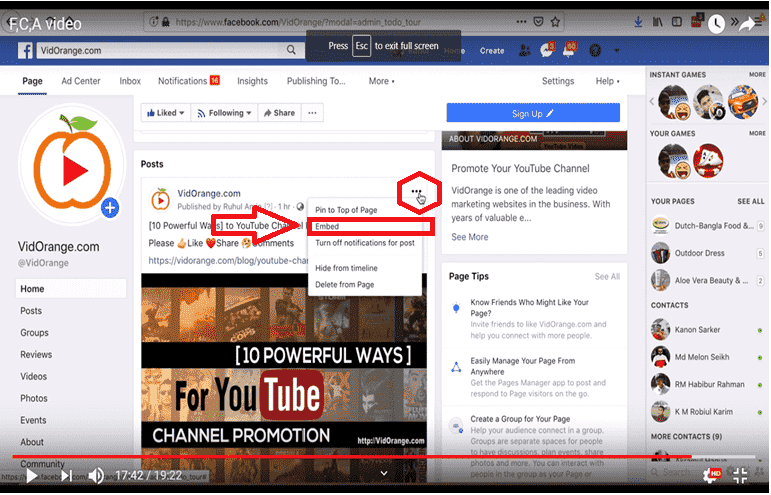
Task: Open the Firefox downloads arrow
Action: click(638, 22)
